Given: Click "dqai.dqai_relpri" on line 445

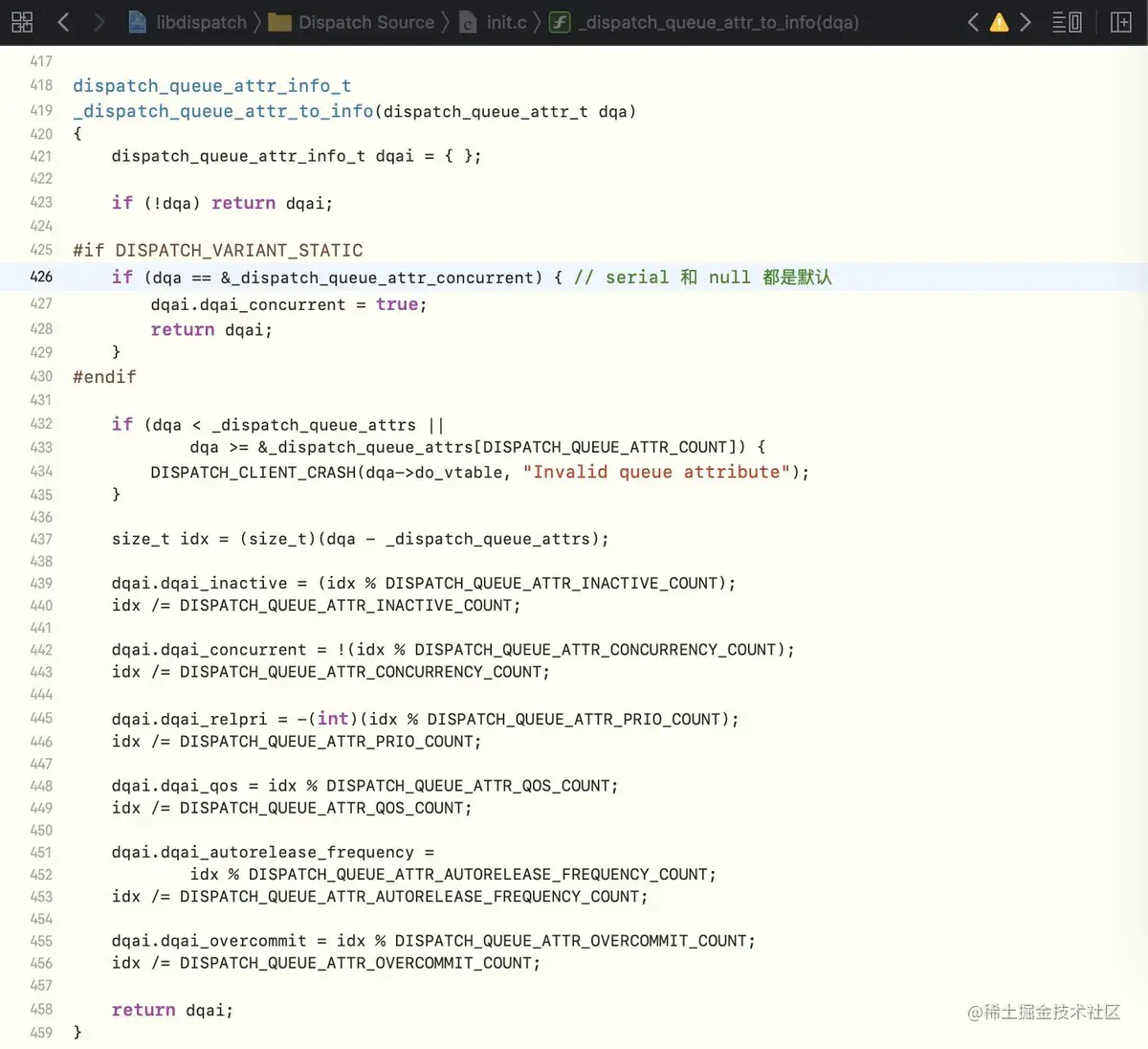Looking at the screenshot, I should point(189,719).
